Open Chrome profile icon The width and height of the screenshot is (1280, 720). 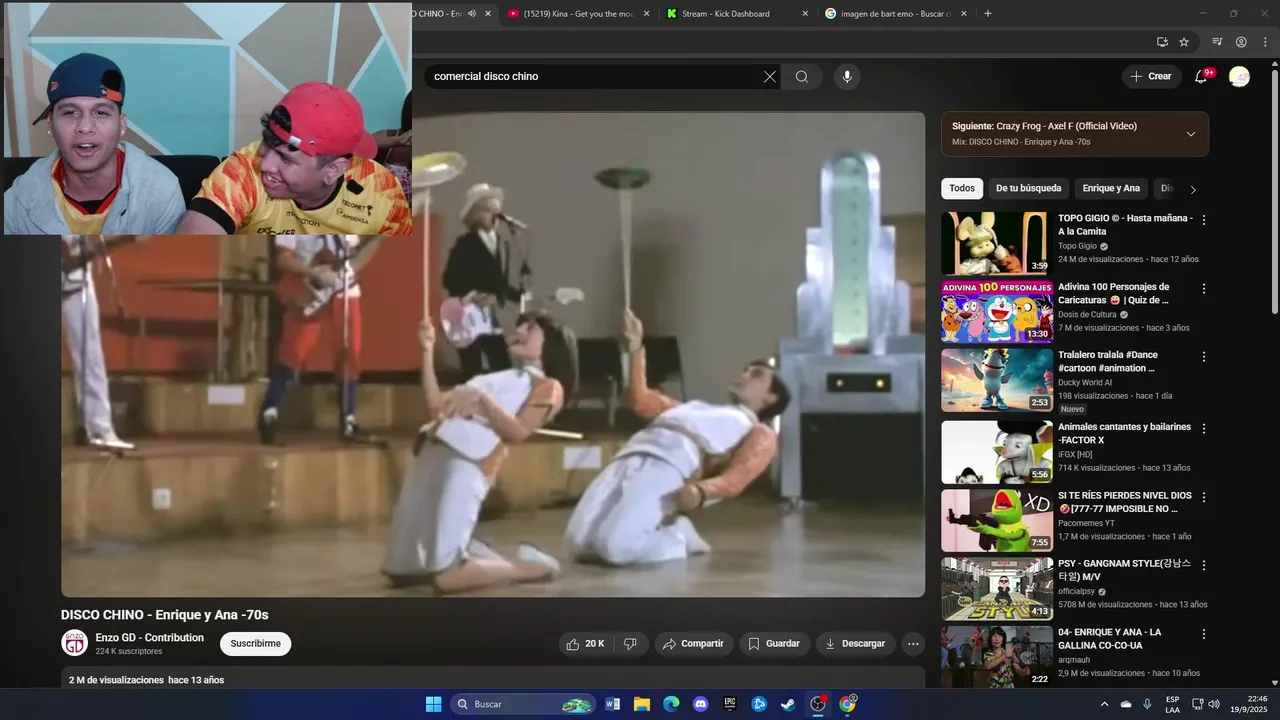click(x=1241, y=42)
